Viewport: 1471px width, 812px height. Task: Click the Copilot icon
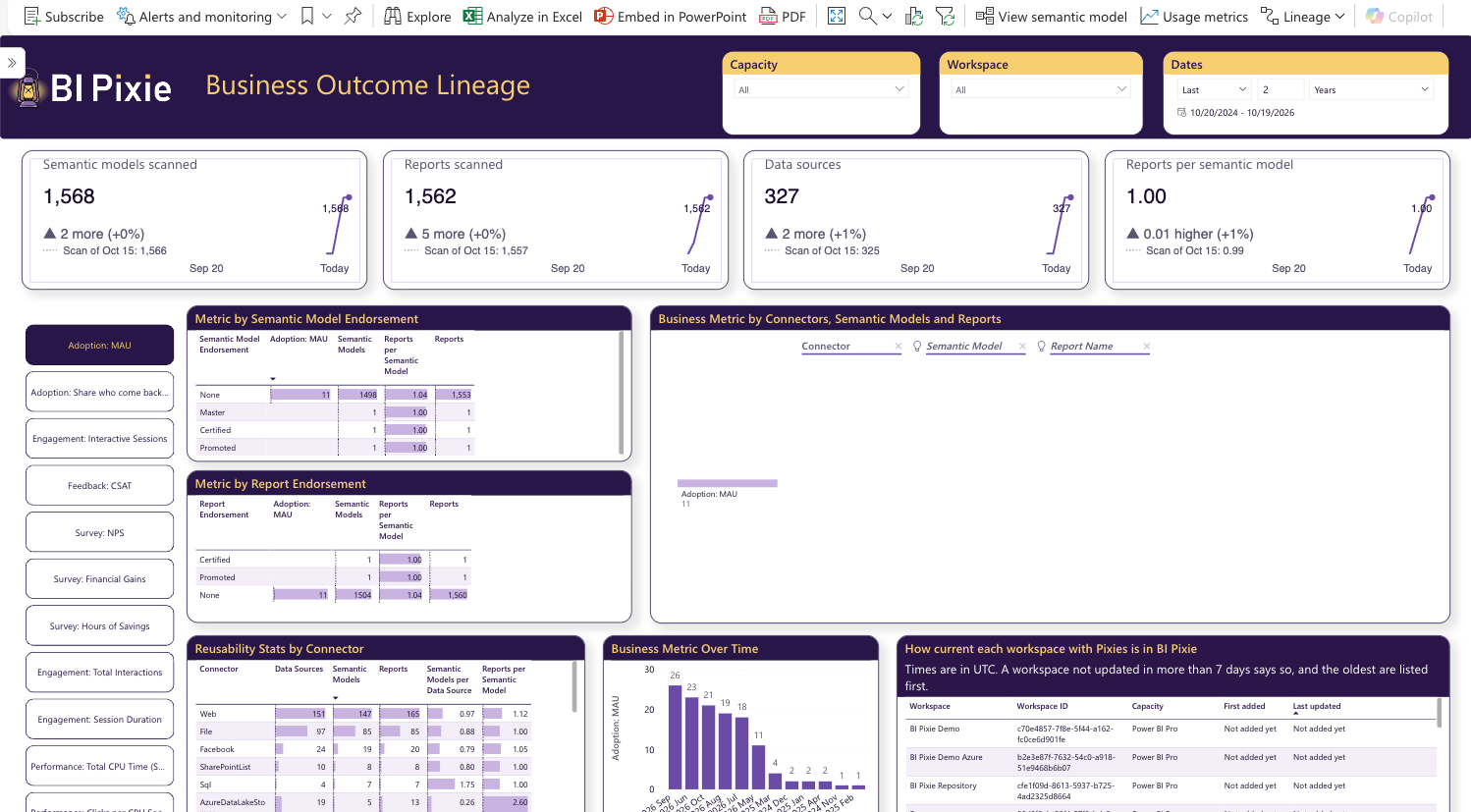coord(1375,17)
